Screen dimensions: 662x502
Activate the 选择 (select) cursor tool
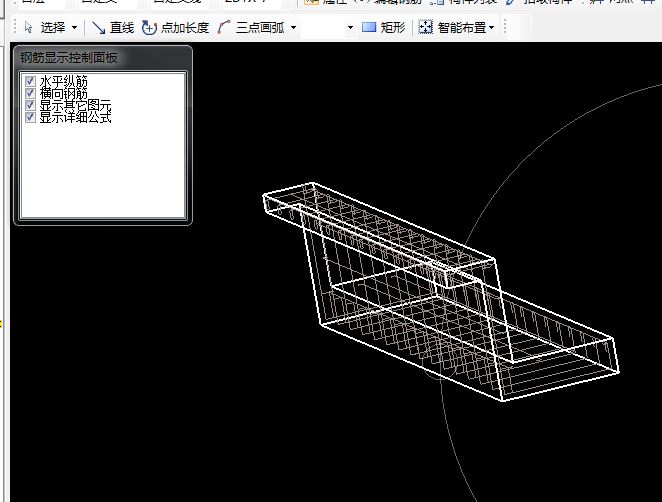[45, 28]
